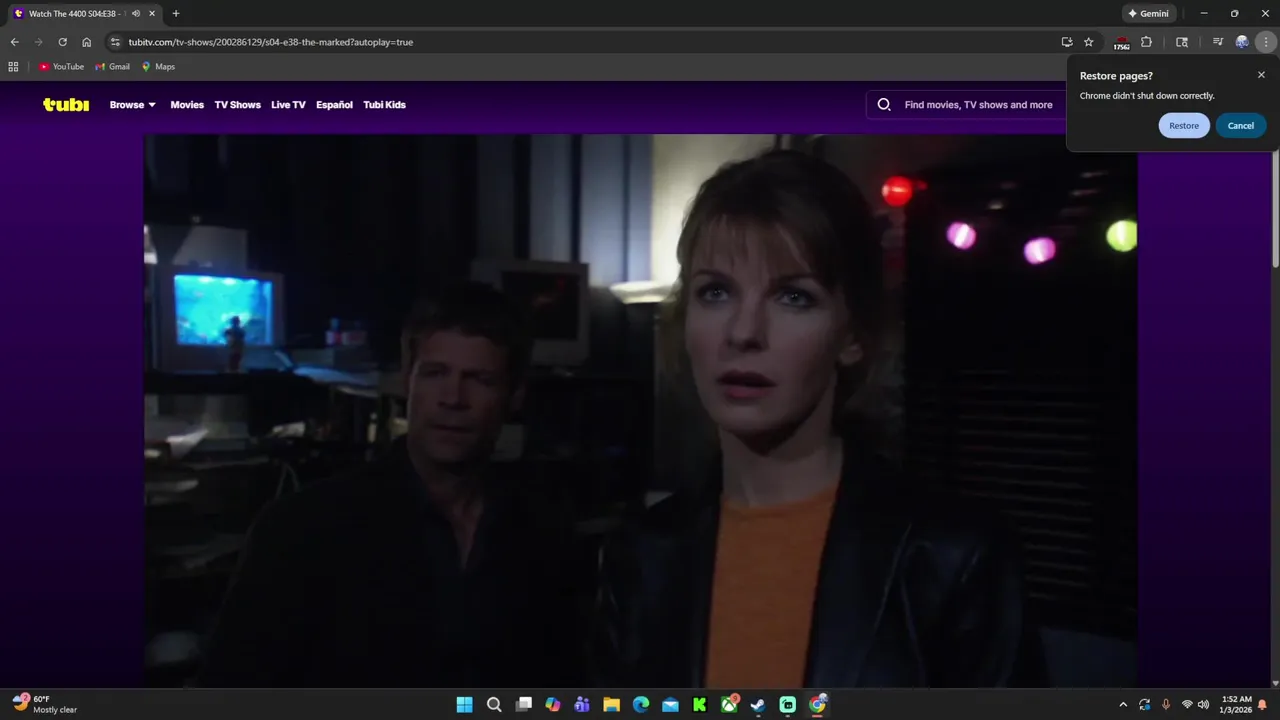Reload the current page
Viewport: 1280px width, 720px height.
click(62, 42)
